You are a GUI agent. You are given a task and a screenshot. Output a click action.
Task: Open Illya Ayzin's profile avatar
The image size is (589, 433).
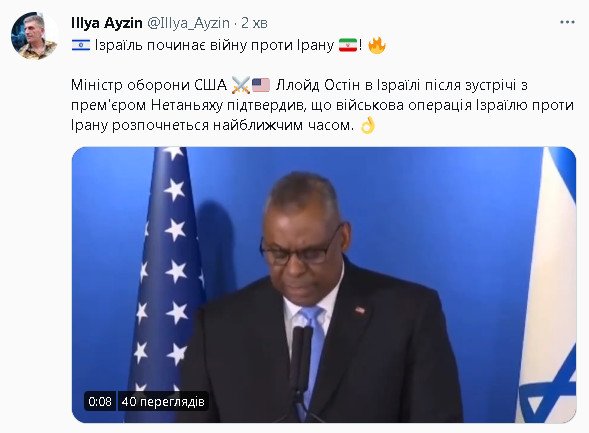[x=34, y=36]
